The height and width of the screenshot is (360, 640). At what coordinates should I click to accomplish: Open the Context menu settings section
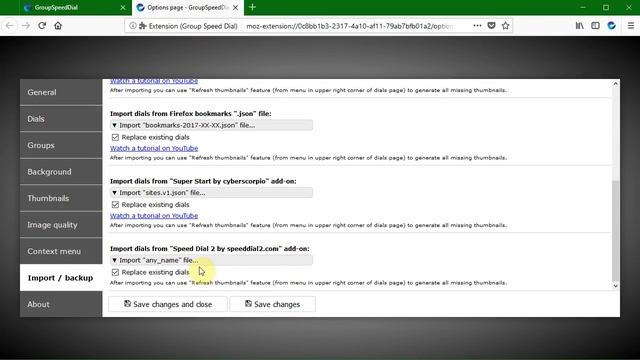(x=61, y=251)
